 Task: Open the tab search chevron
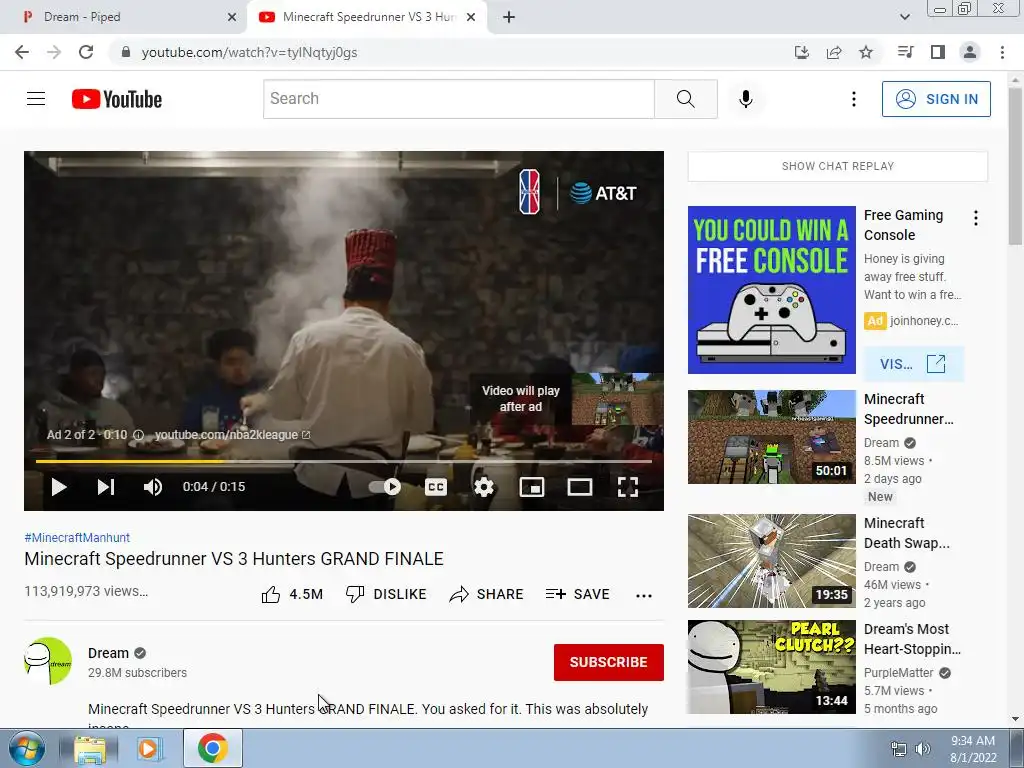[904, 17]
